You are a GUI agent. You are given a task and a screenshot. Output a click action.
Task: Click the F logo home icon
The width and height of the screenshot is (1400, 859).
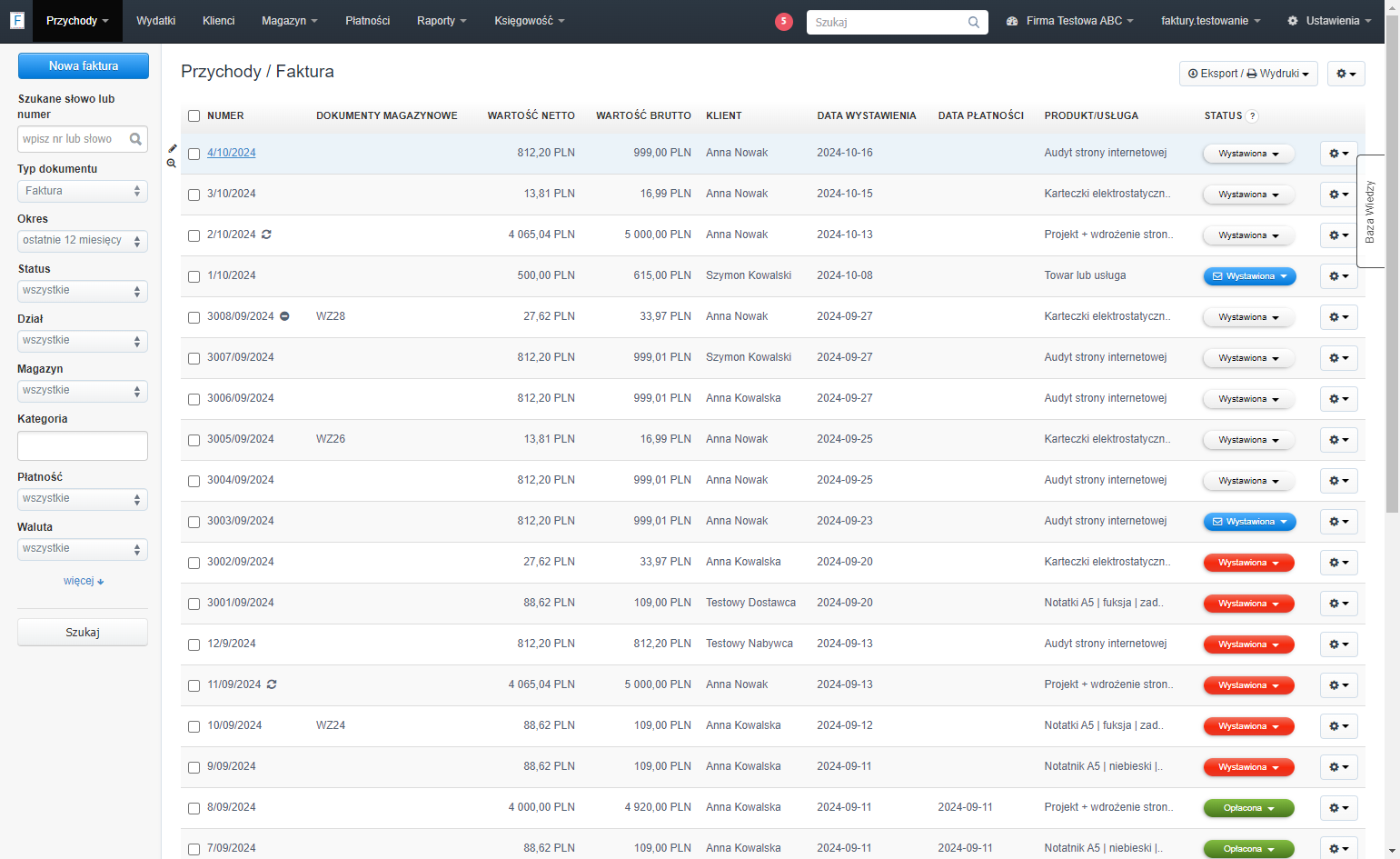click(16, 20)
